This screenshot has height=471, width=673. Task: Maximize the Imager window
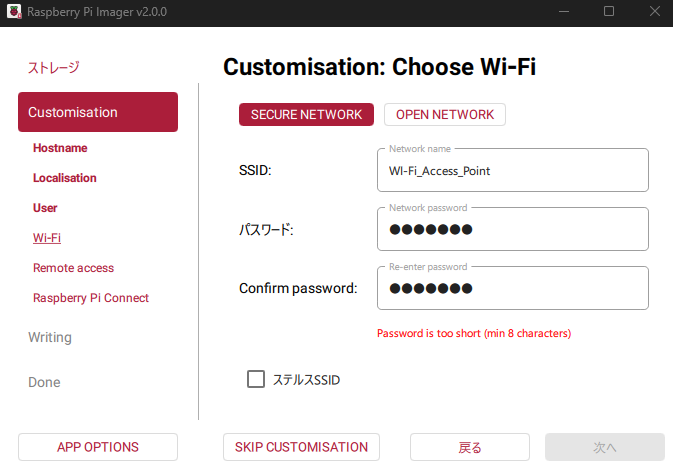[609, 11]
